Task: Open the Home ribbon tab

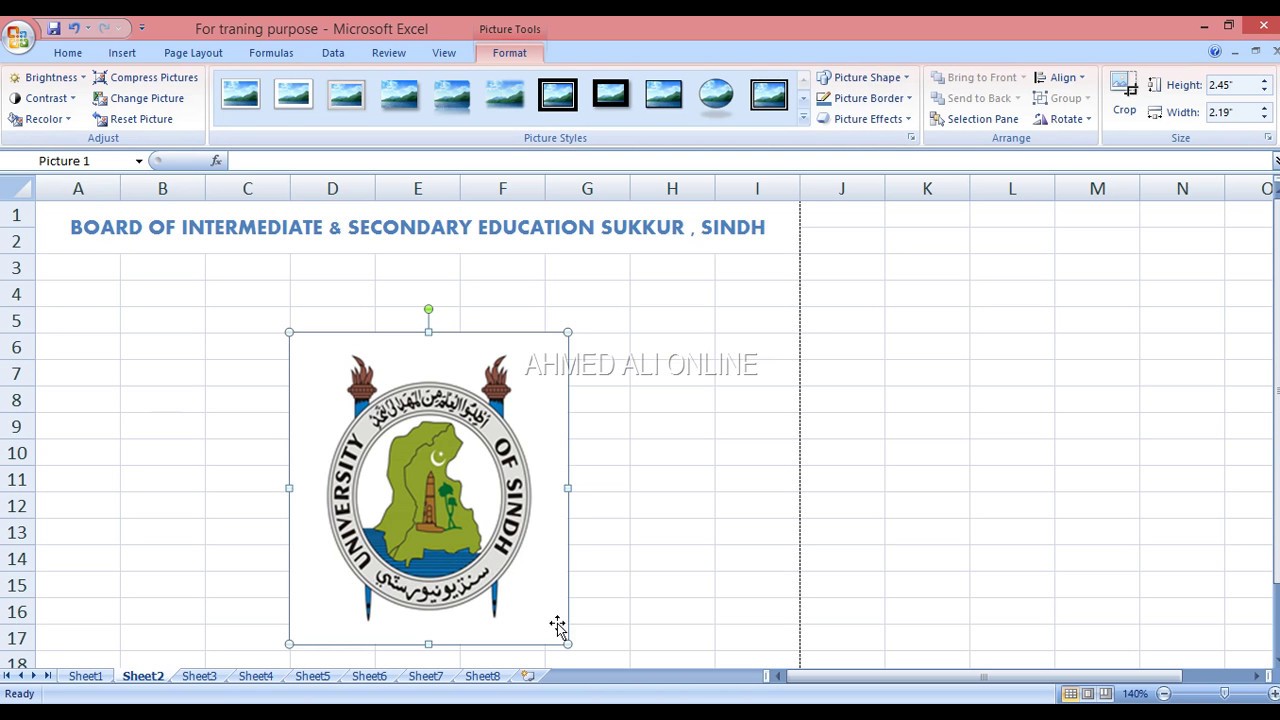Action: point(68,53)
